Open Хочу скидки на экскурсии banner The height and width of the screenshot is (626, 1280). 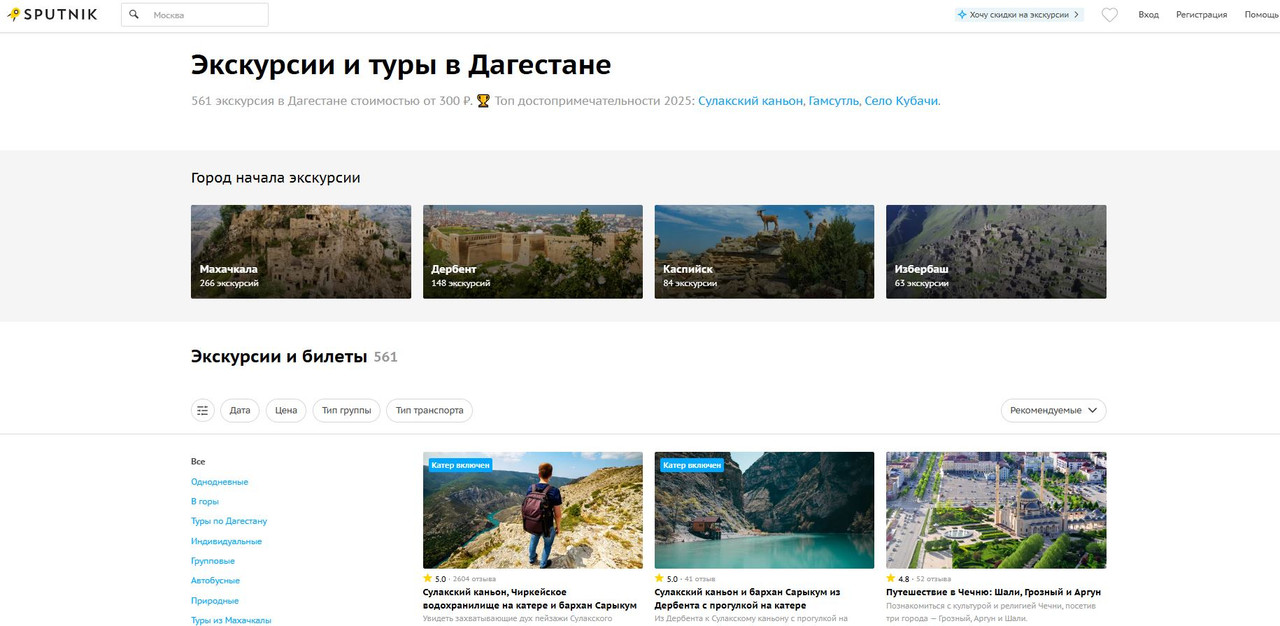pyautogui.click(x=1019, y=15)
